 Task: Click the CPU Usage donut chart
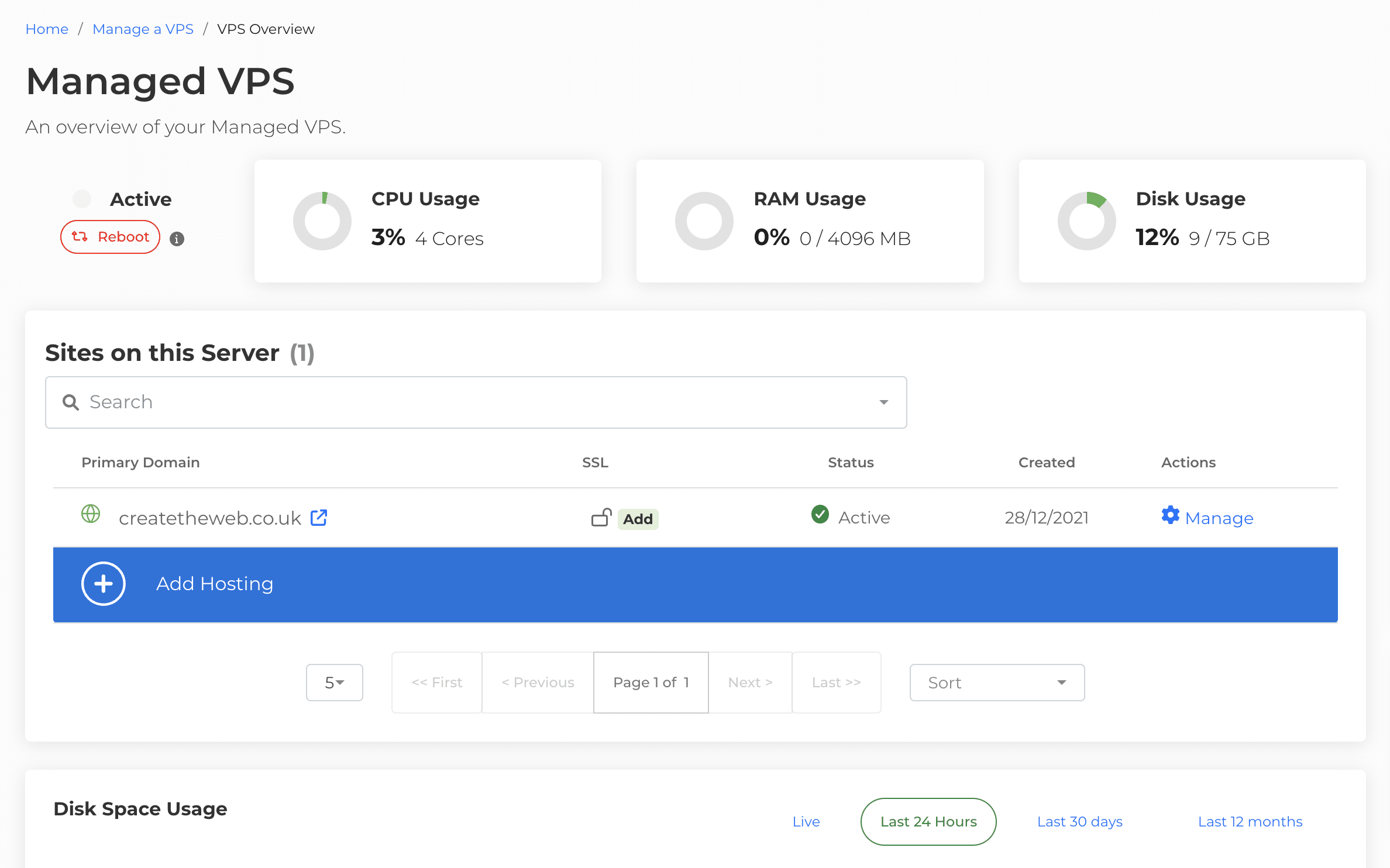point(322,221)
